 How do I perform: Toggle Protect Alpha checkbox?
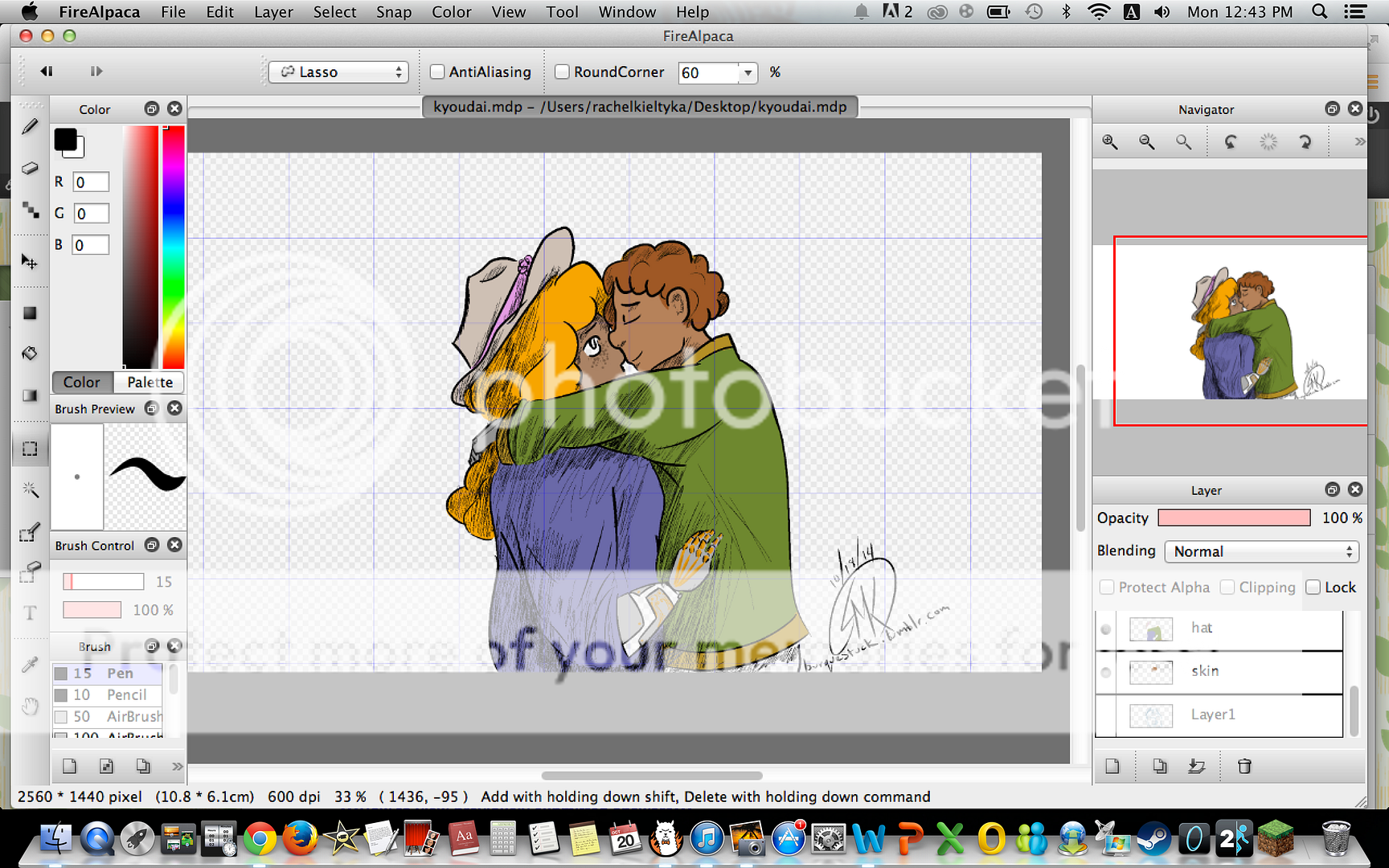click(1107, 588)
